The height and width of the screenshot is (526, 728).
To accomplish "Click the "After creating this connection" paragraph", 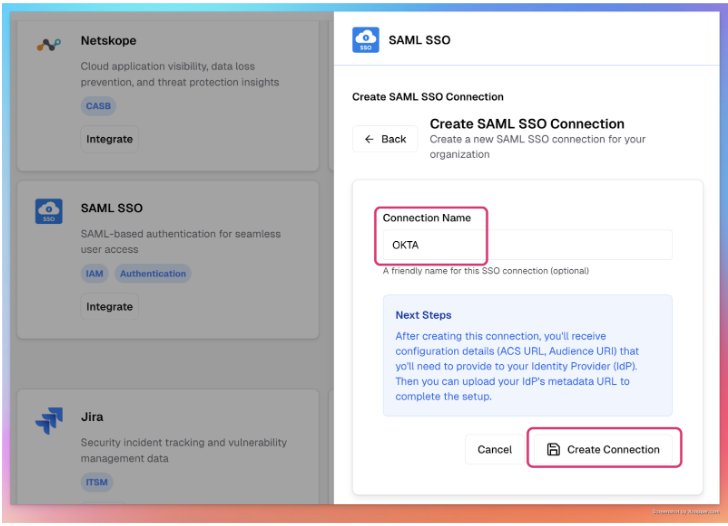I will tap(517, 366).
